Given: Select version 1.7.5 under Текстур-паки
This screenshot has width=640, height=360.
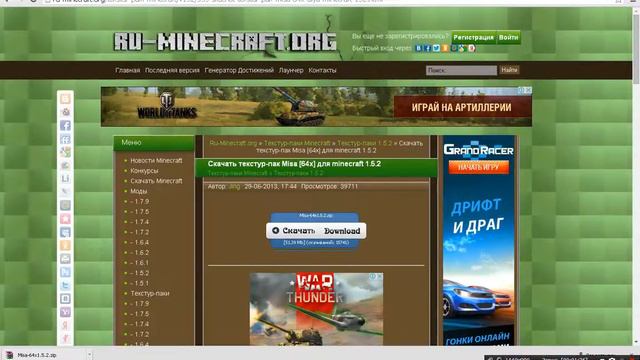Looking at the screenshot, I should [x=140, y=314].
